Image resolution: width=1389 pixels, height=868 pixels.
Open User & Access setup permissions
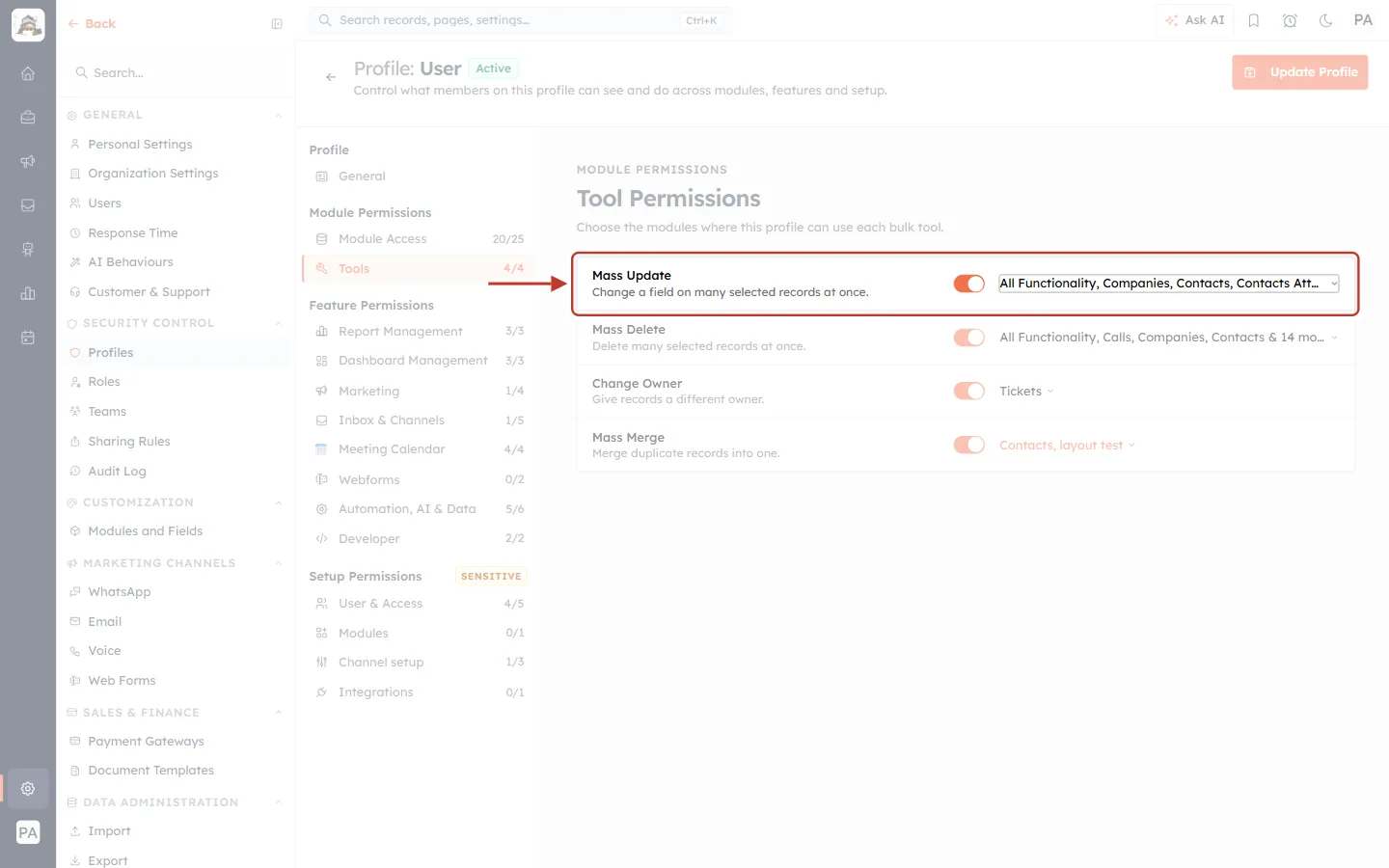[419, 604]
